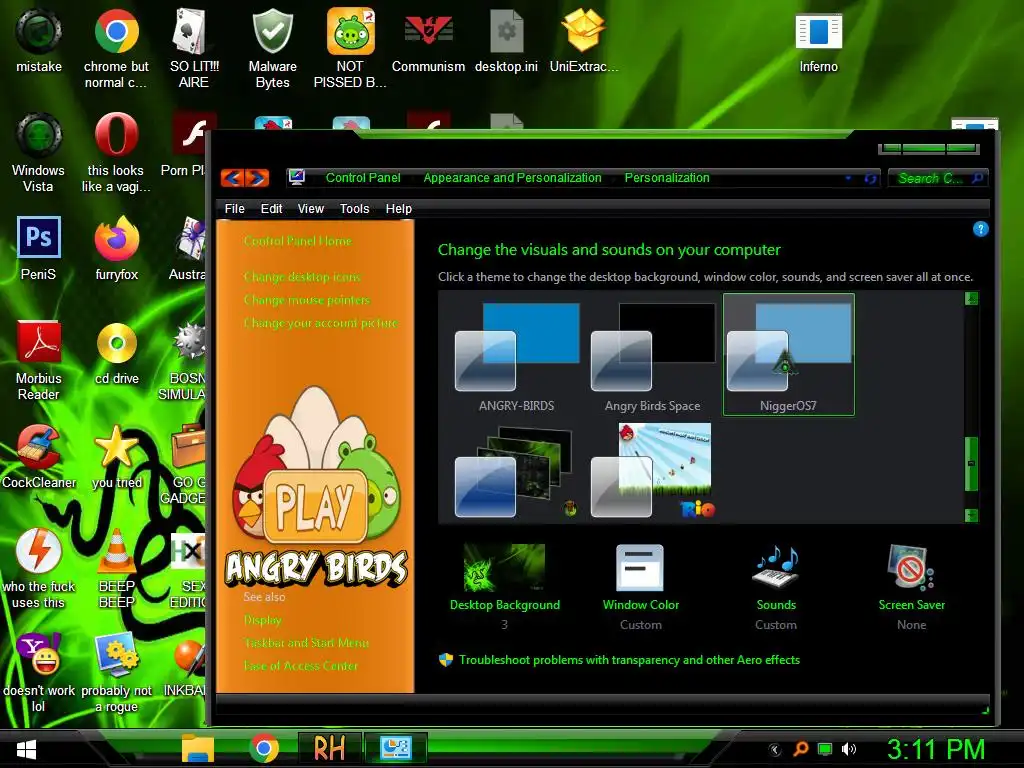Open the Sounds keyboard icon
The image size is (1024, 768).
(776, 568)
